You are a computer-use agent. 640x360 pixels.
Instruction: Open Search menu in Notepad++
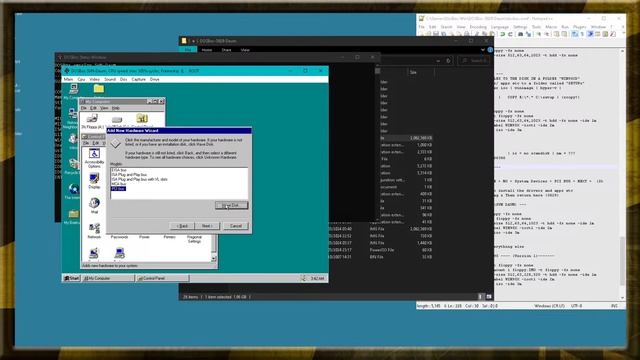447,27
